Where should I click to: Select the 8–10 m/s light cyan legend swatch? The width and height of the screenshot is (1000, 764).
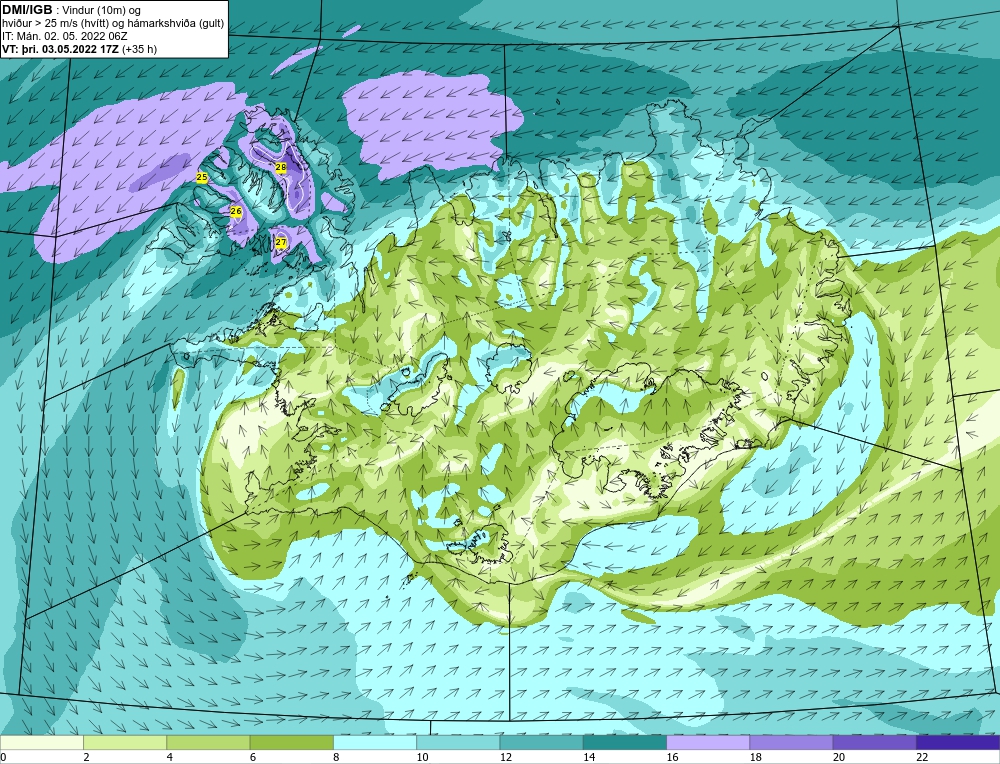click(x=375, y=743)
